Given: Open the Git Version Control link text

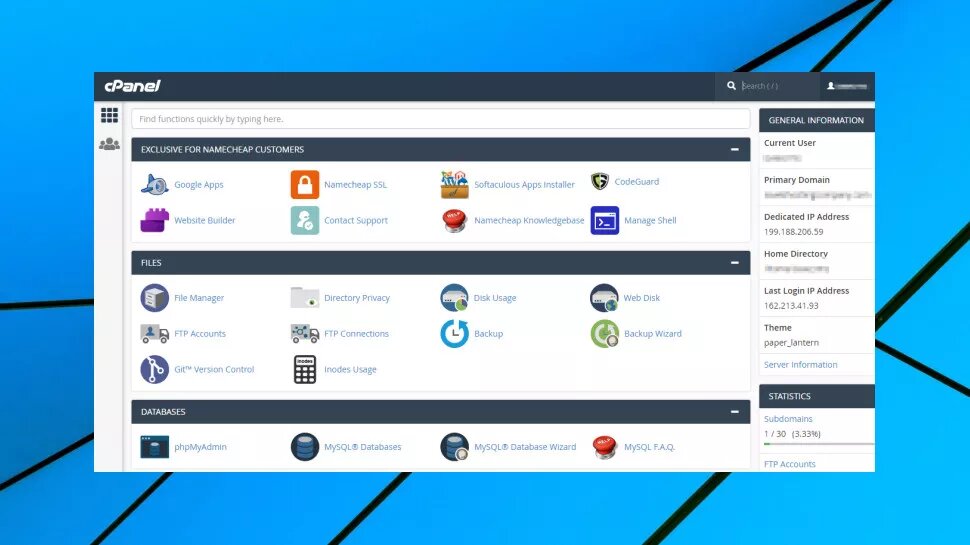Looking at the screenshot, I should (214, 369).
